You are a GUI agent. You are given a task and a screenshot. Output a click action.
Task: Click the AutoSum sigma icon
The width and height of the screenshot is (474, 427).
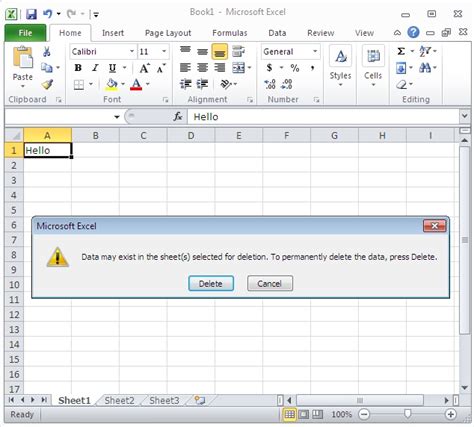pyautogui.click(x=401, y=51)
